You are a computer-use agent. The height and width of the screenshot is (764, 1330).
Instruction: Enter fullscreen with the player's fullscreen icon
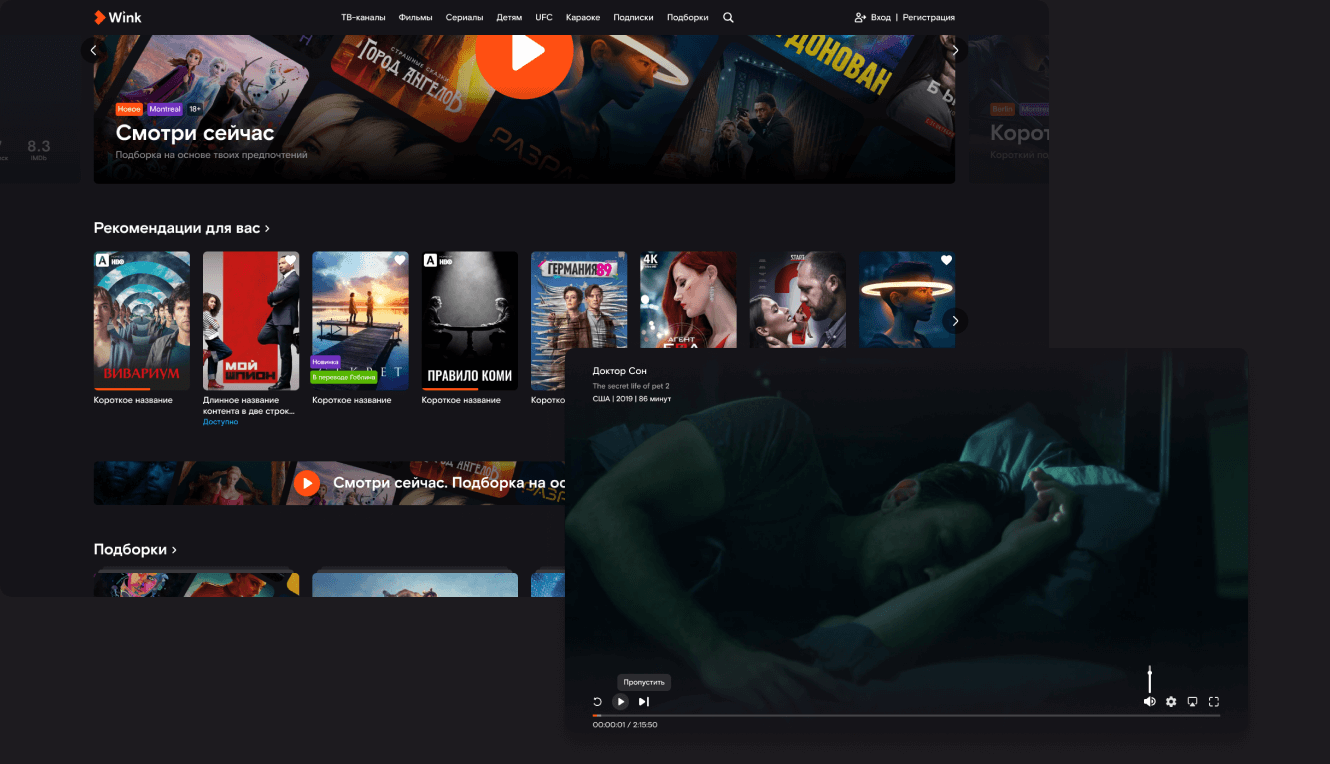click(1214, 702)
